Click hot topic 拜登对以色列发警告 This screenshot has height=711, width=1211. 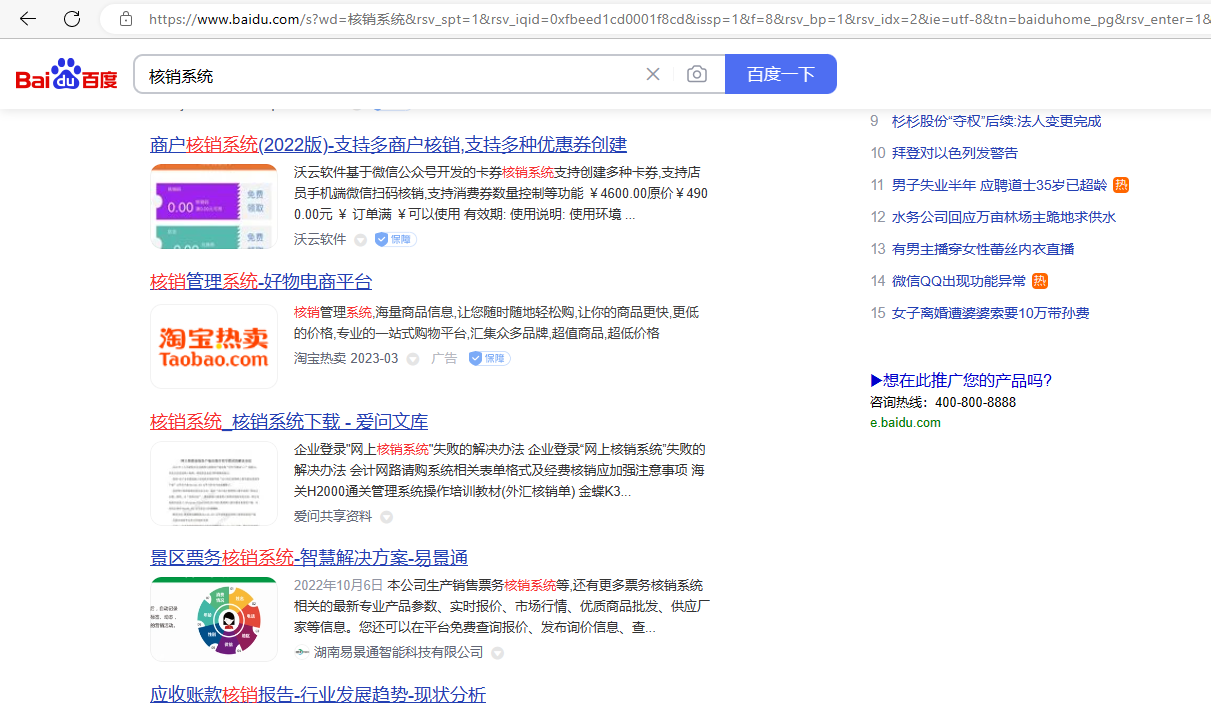coord(954,153)
